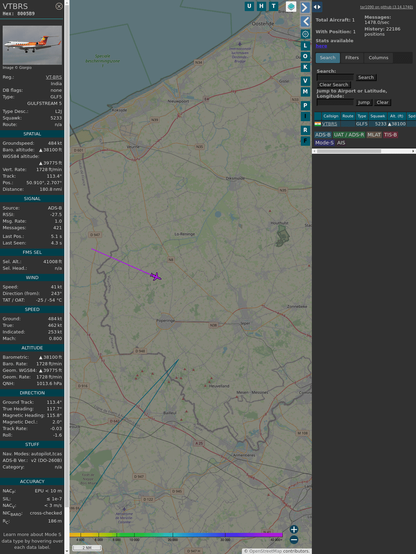Switch to the Columns tab
The height and width of the screenshot is (554, 416).
tap(378, 58)
